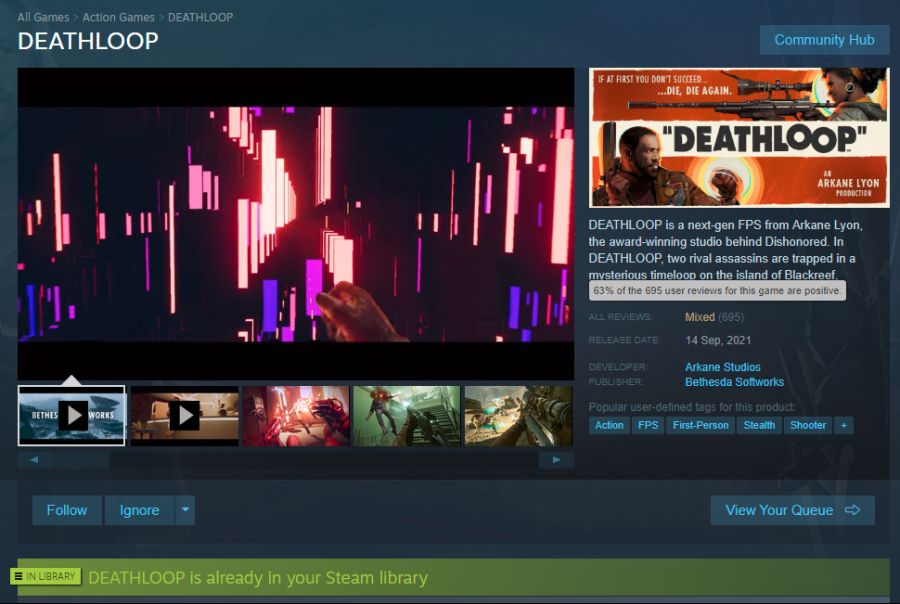This screenshot has width=900, height=604.
Task: Click the plus icon to add tags
Action: click(844, 425)
